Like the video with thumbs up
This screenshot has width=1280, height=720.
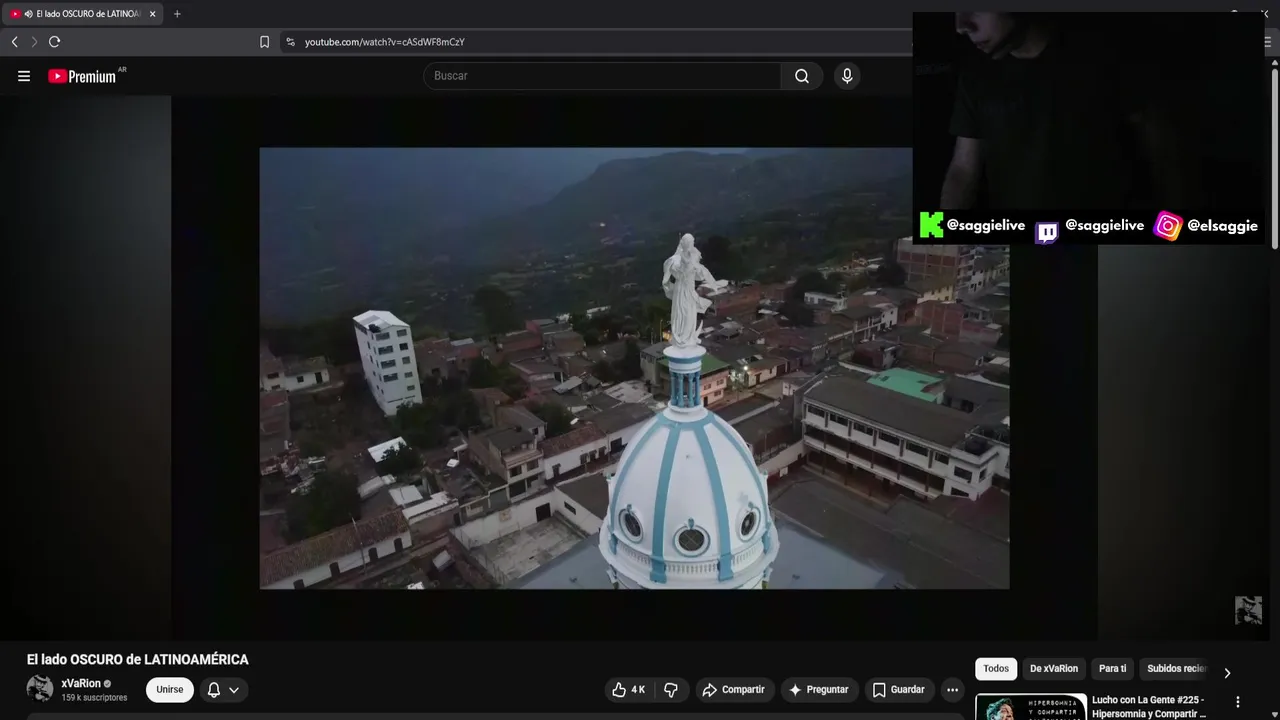coord(628,690)
